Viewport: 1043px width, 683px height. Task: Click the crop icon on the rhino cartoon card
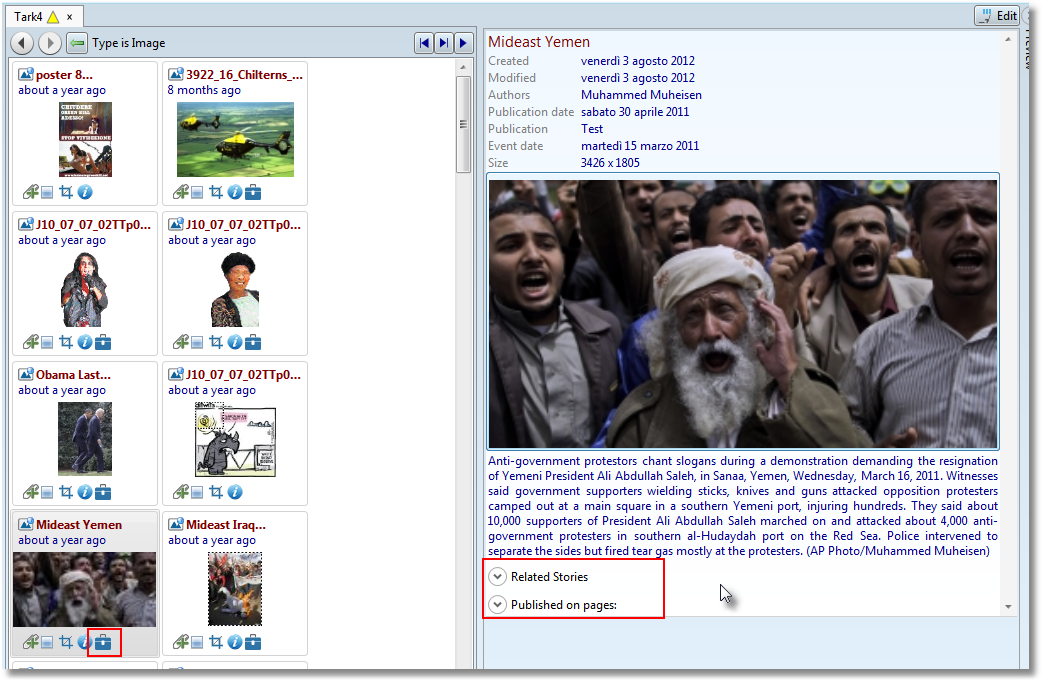216,492
